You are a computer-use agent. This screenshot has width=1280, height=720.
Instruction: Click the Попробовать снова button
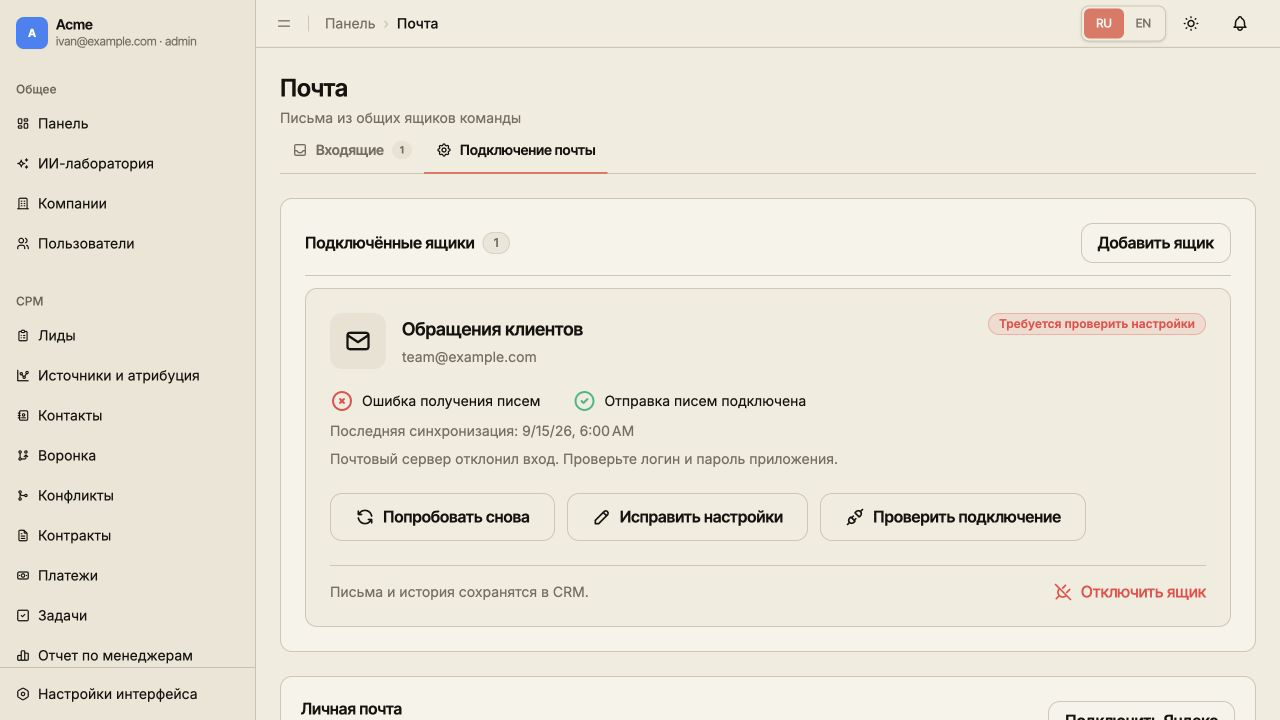(442, 517)
